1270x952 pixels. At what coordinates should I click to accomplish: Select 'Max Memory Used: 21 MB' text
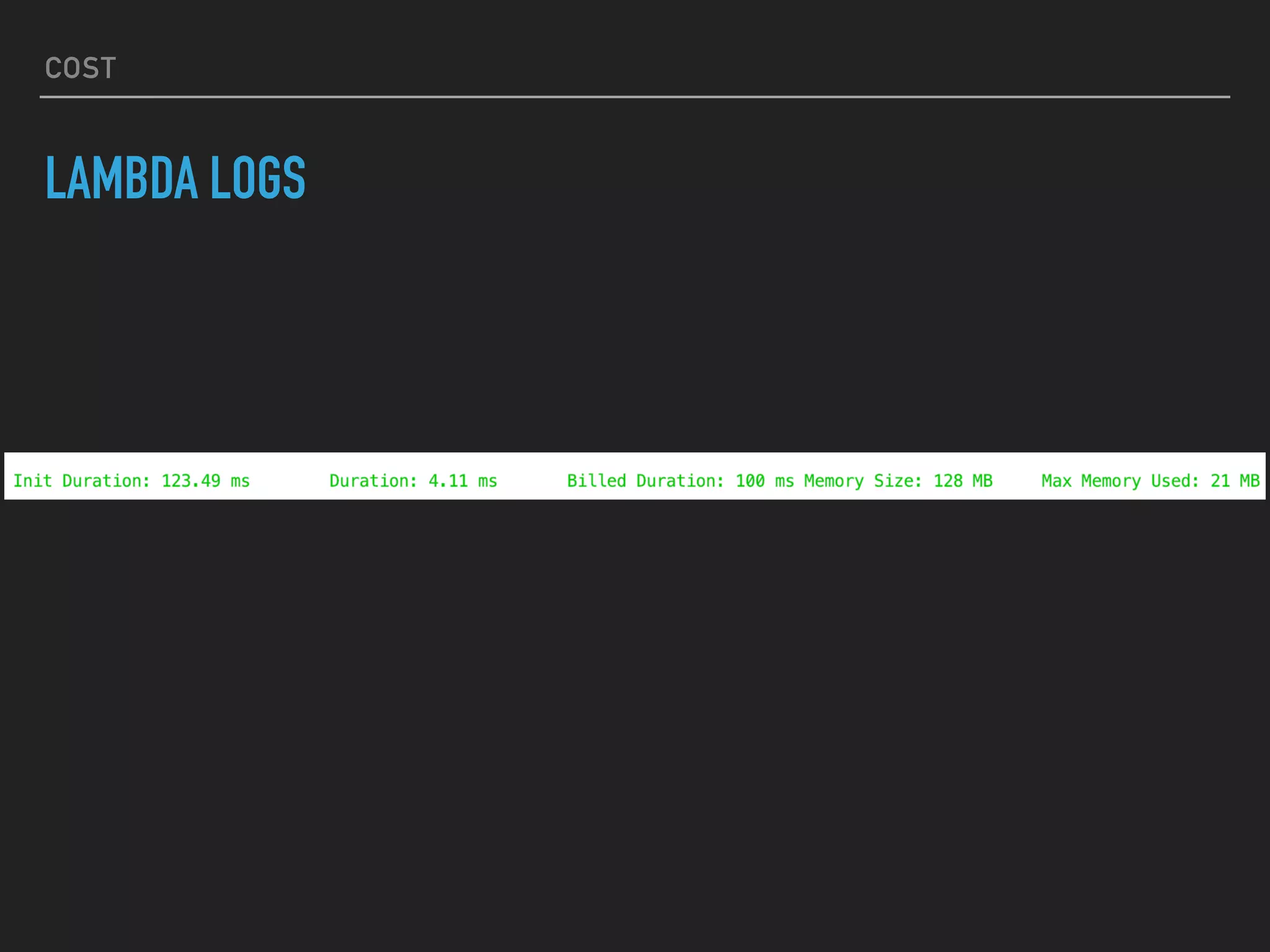pos(1150,481)
